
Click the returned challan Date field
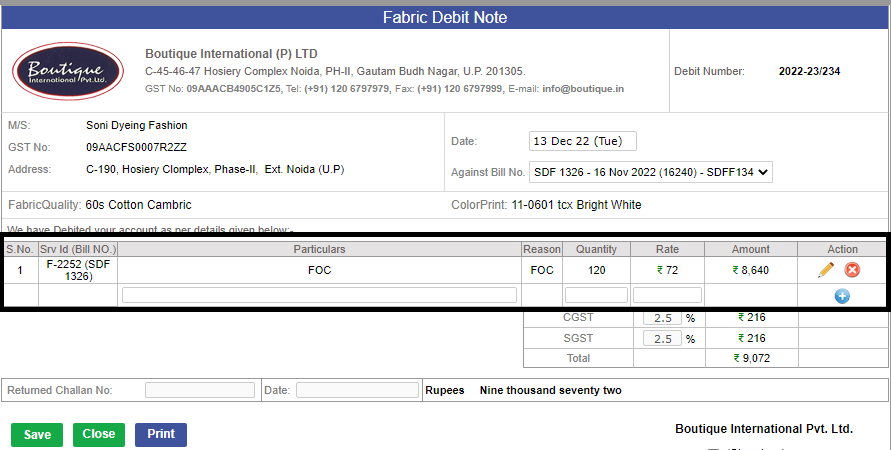[x=357, y=390]
